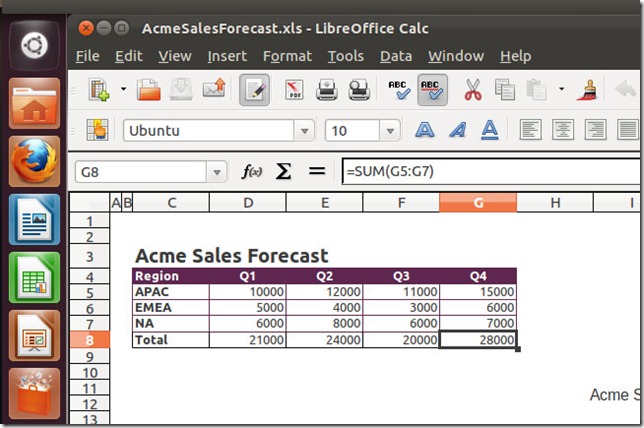
Task: Click the Format Paintbrush icon
Action: [x=587, y=90]
